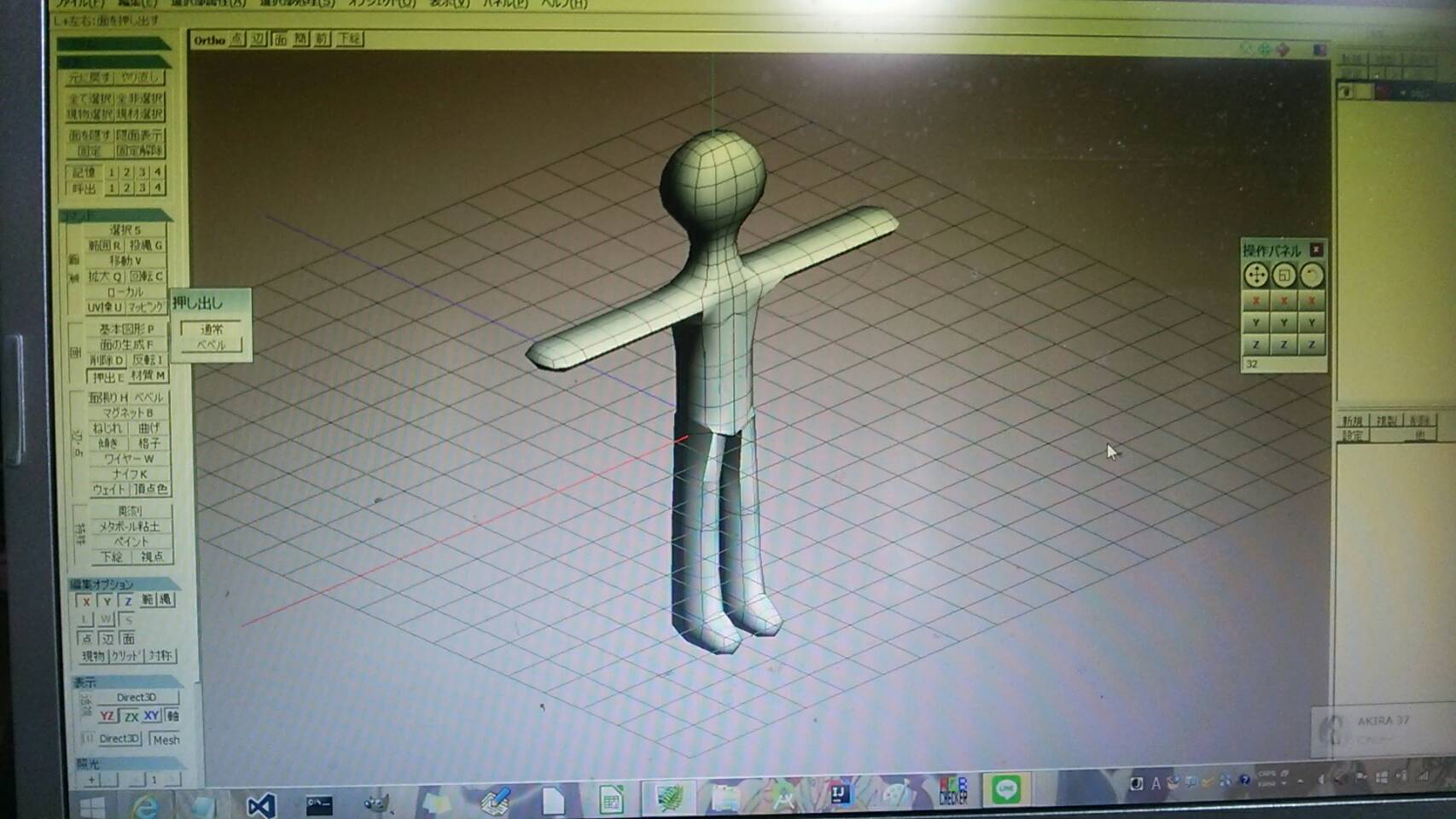The height and width of the screenshot is (819, 1456).
Task: Click 下絵 in the viewport toolbar
Action: pos(349,39)
